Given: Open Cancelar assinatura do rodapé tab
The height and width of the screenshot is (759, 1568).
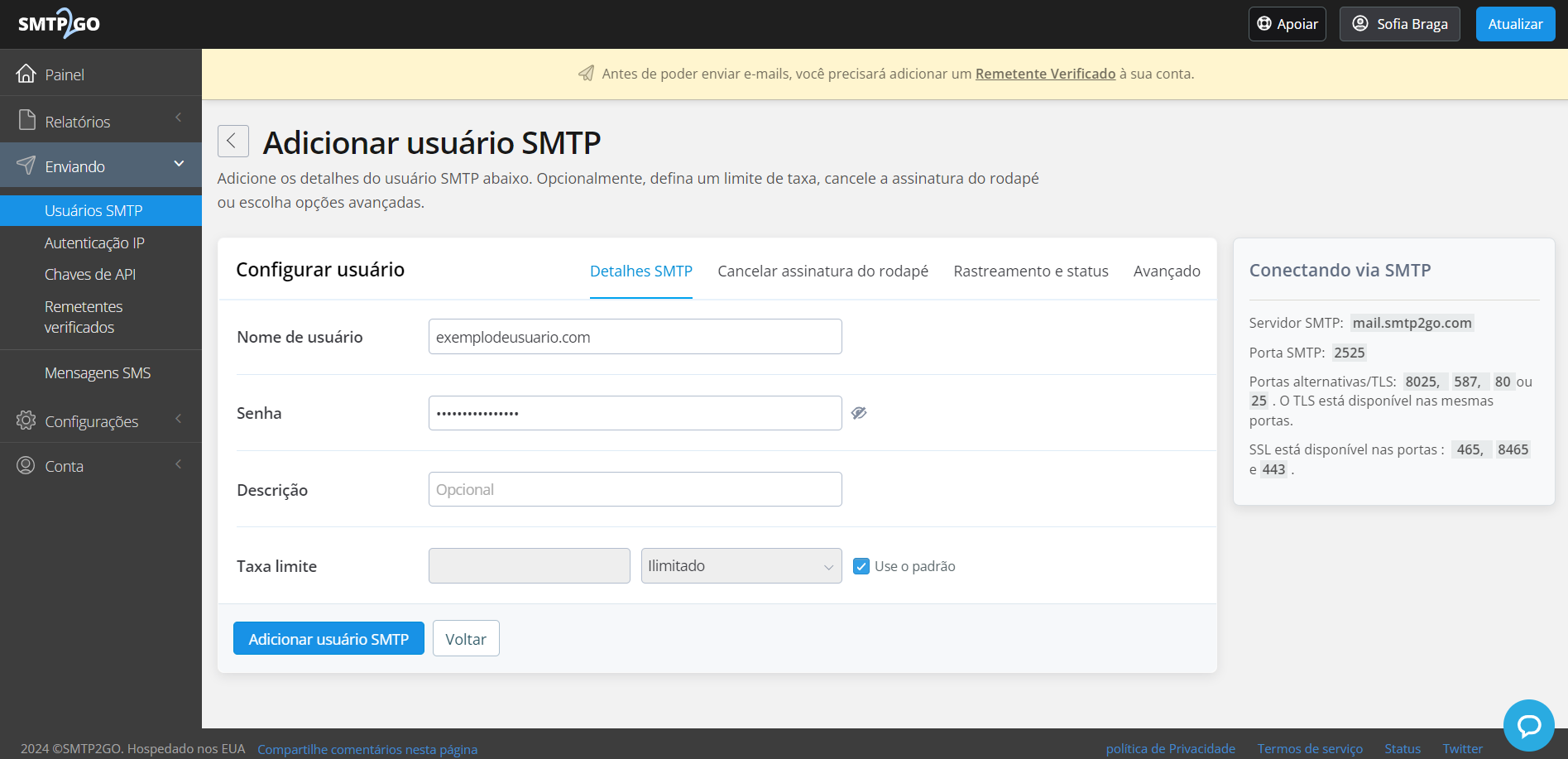Looking at the screenshot, I should 822,271.
